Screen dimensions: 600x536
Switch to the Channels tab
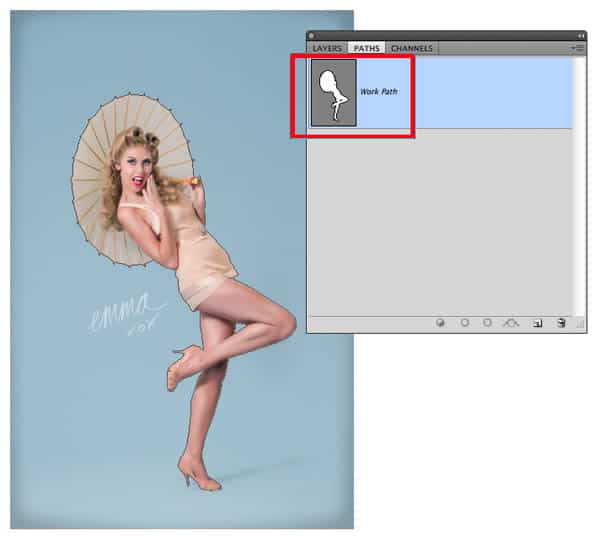pyautogui.click(x=412, y=48)
